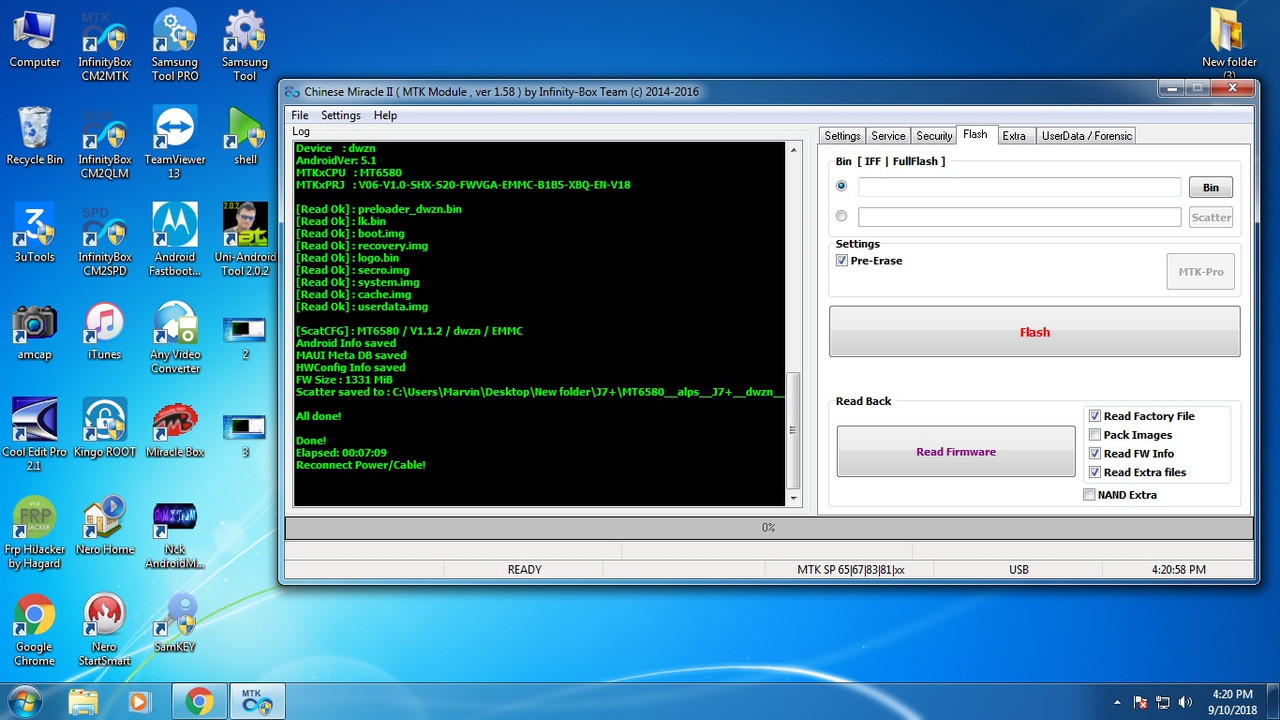Launch Miracle Box shortcut

point(175,429)
